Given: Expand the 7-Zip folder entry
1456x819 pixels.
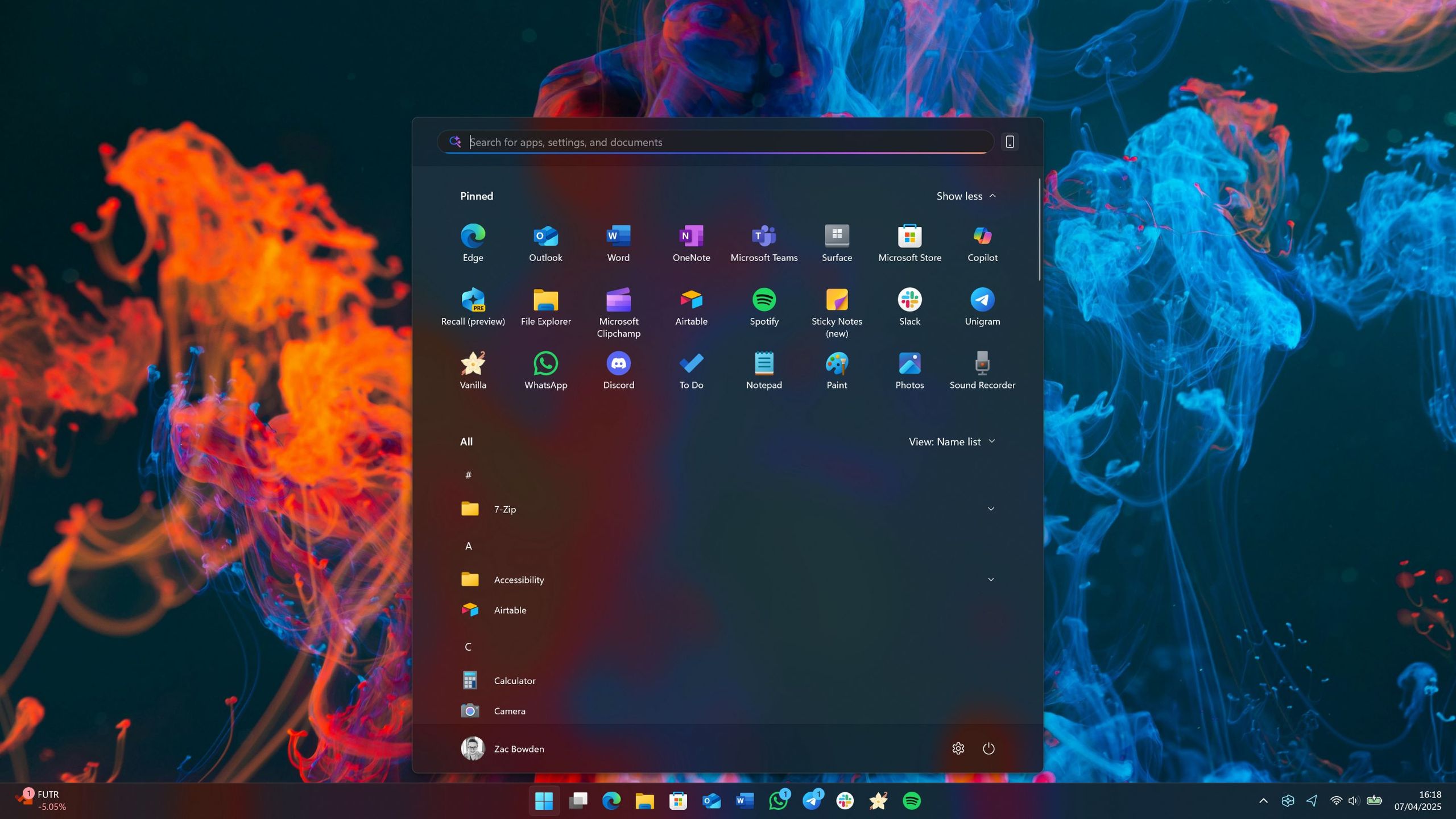Looking at the screenshot, I should [991, 508].
